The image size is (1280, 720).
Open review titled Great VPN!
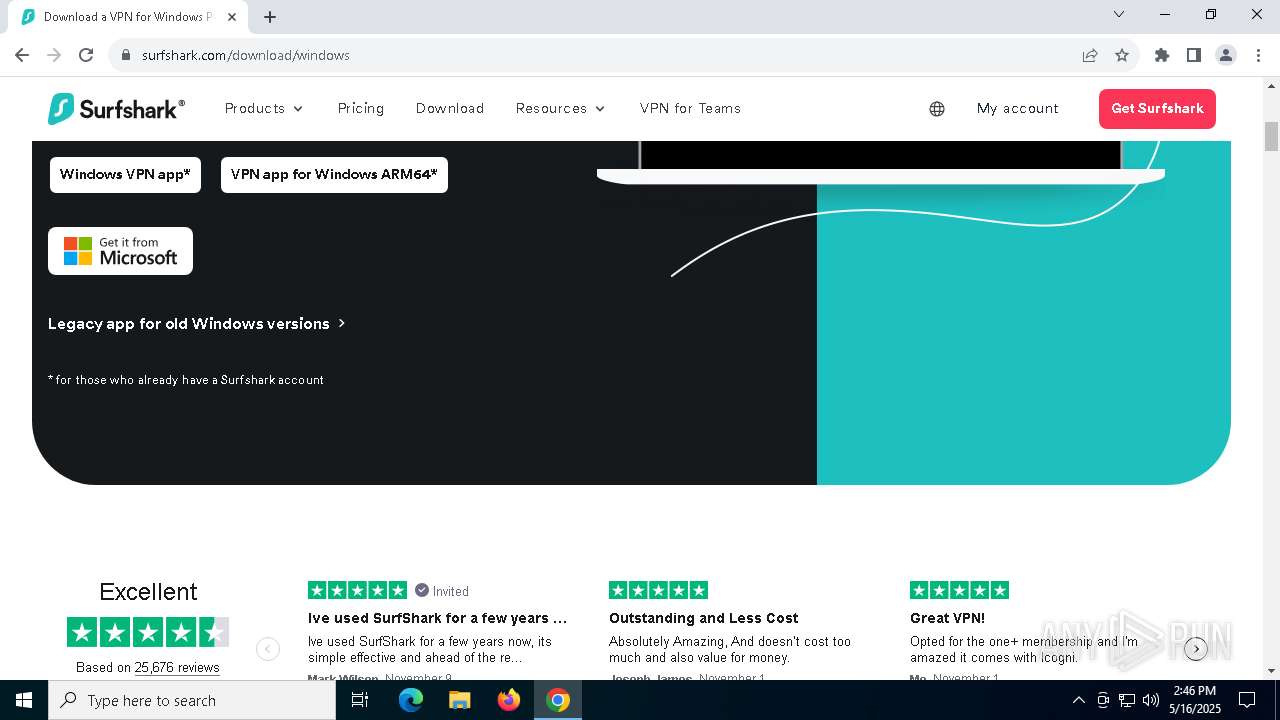947,618
